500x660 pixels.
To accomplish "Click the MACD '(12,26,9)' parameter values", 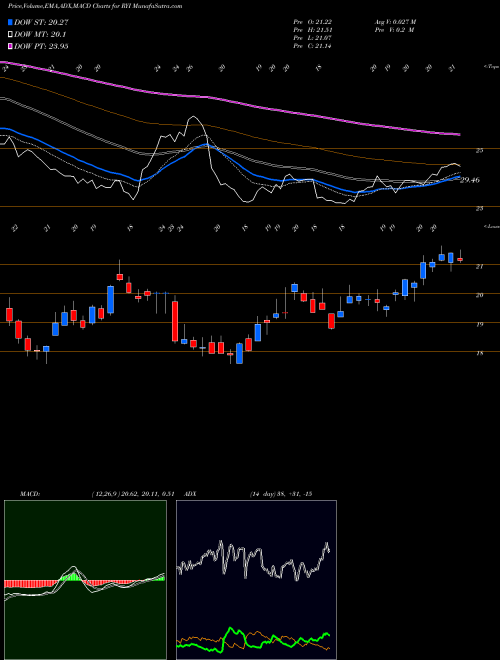I will (x=133, y=494).
